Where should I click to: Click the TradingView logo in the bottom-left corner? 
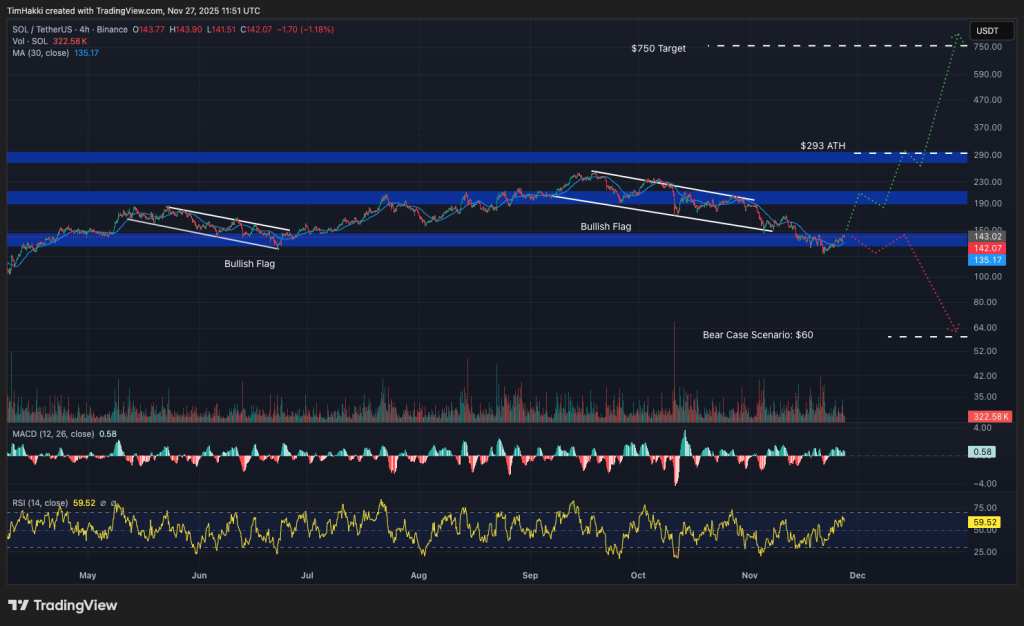[x=16, y=605]
